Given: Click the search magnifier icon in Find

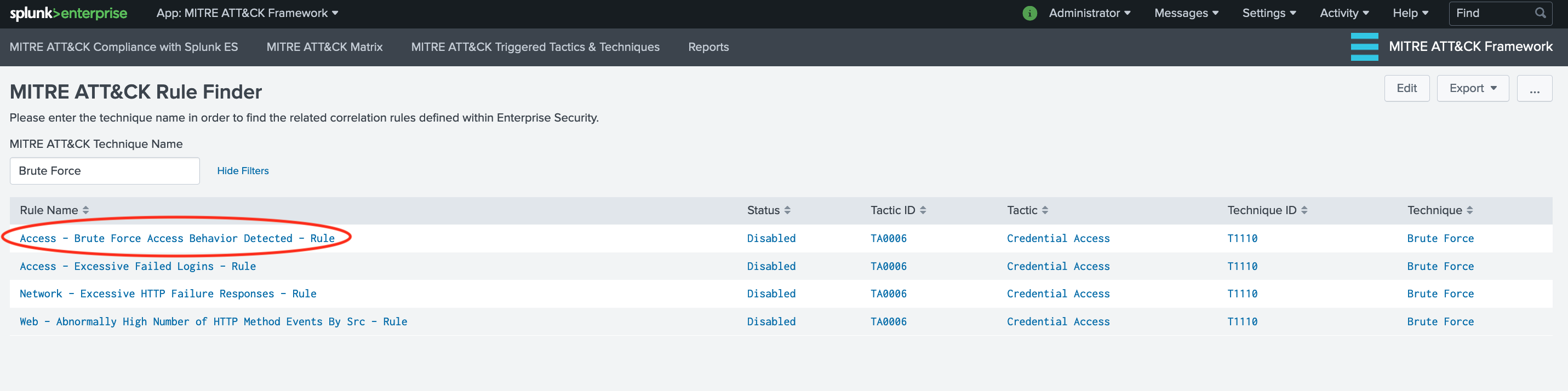Looking at the screenshot, I should (x=1540, y=13).
